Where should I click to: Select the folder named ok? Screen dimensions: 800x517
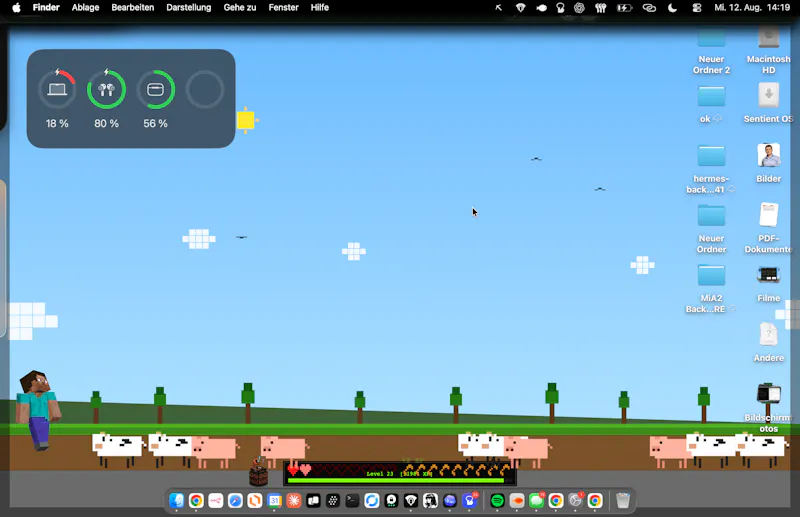pos(711,96)
